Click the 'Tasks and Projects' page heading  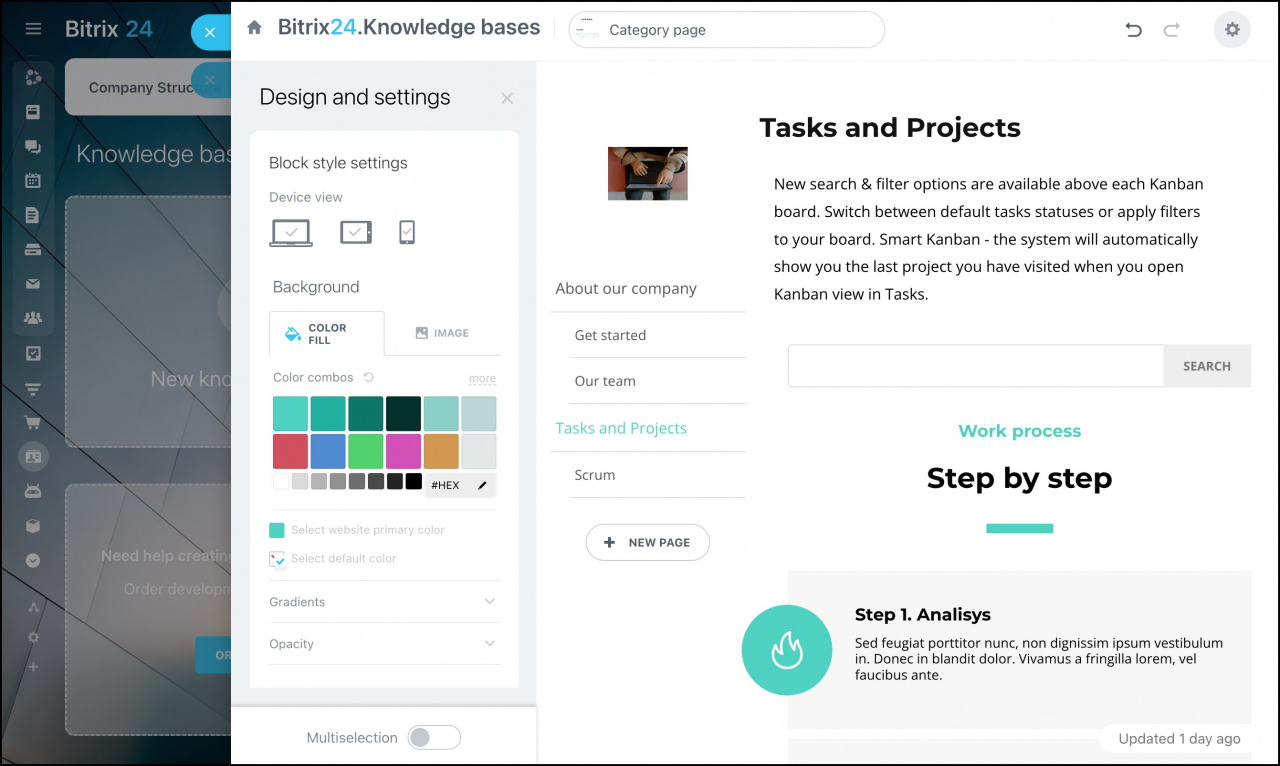(890, 128)
